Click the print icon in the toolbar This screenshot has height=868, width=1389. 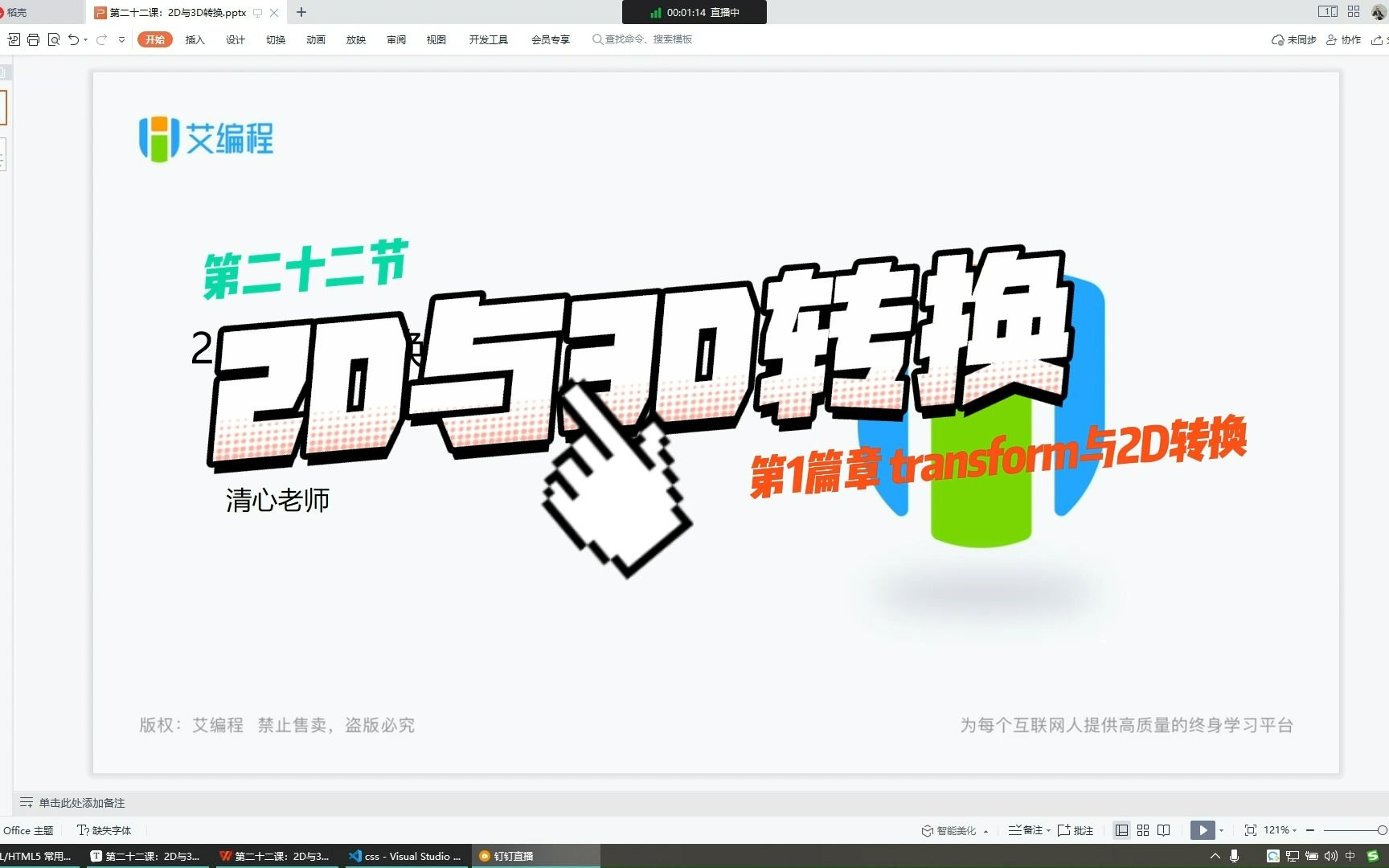click(x=33, y=39)
